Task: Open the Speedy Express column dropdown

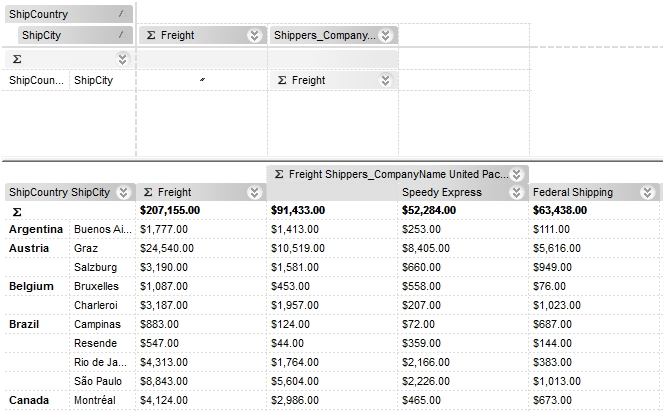Action: tap(517, 192)
